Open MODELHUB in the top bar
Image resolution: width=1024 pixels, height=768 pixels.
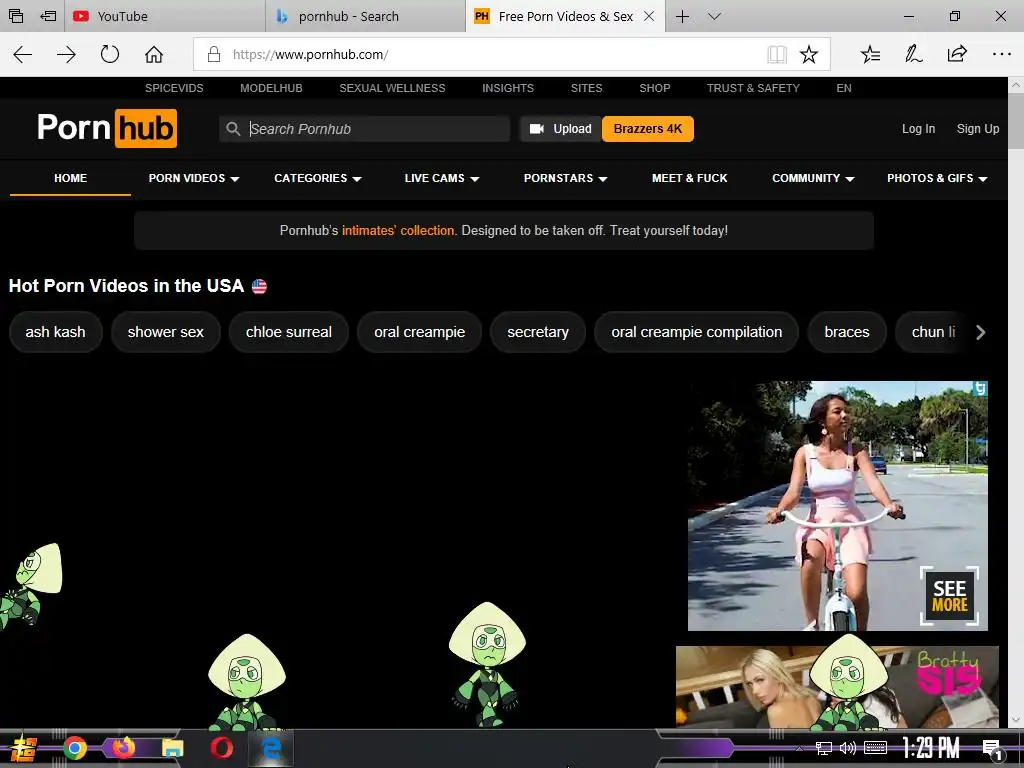click(271, 88)
